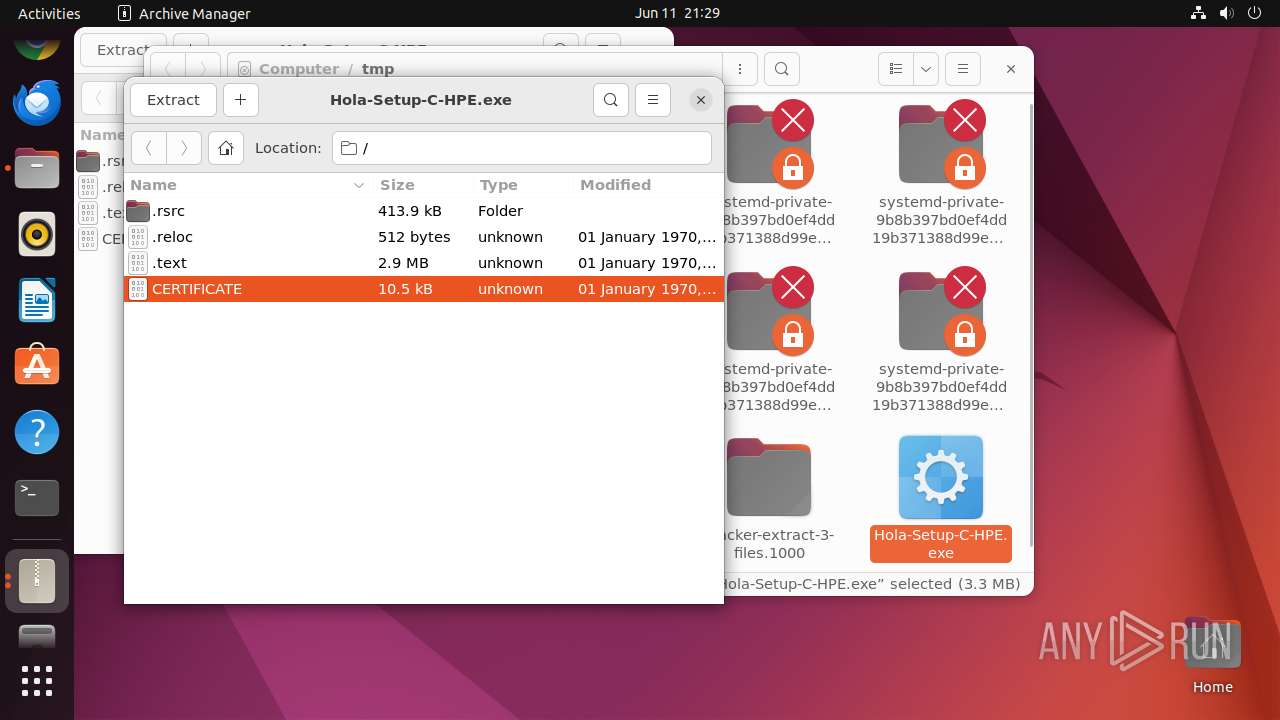Screen dimensions: 1280x720
Task: Open Files window hamburger menu
Action: point(963,69)
